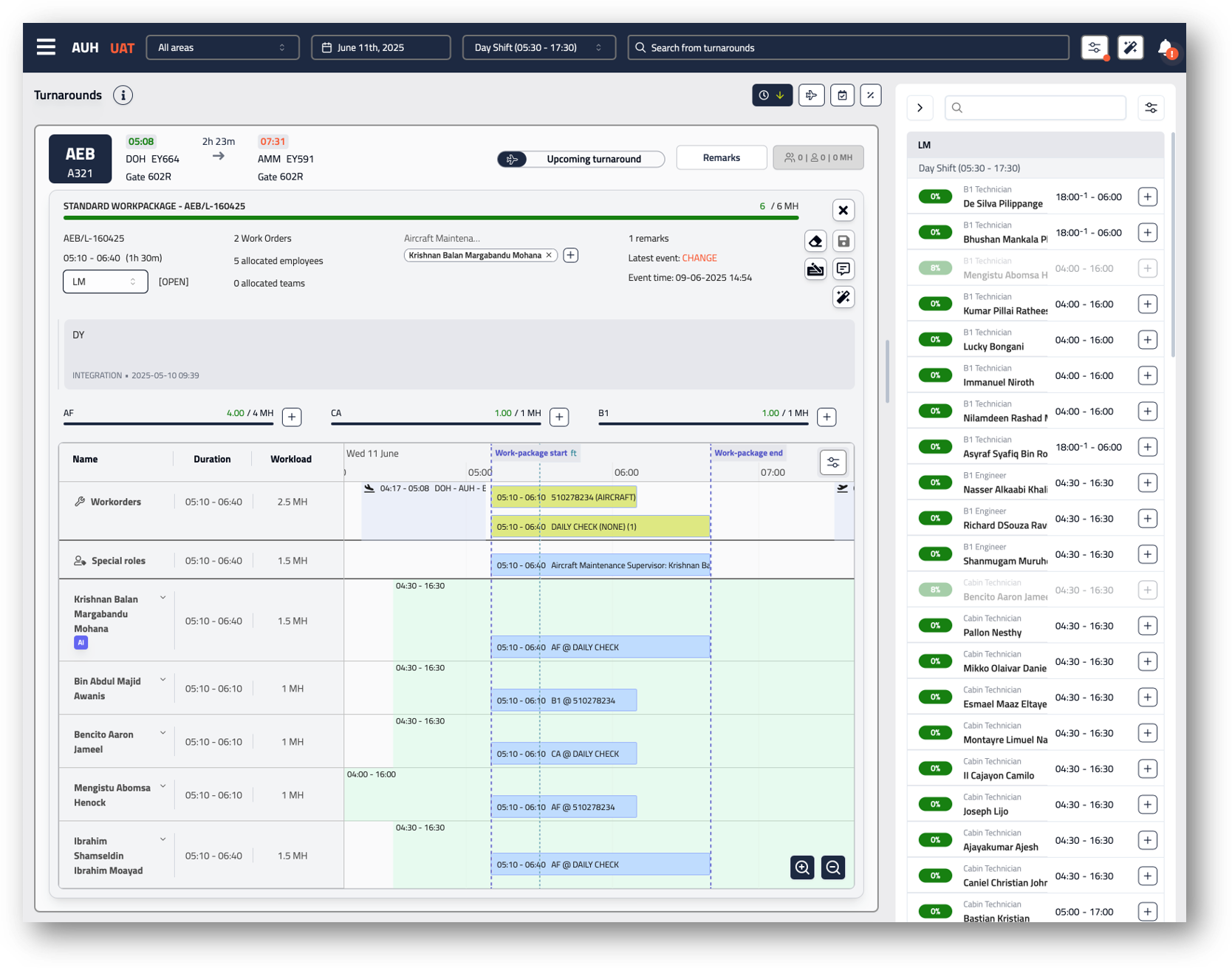Click the magic wand auto-allocation icon in header

pos(1130,47)
